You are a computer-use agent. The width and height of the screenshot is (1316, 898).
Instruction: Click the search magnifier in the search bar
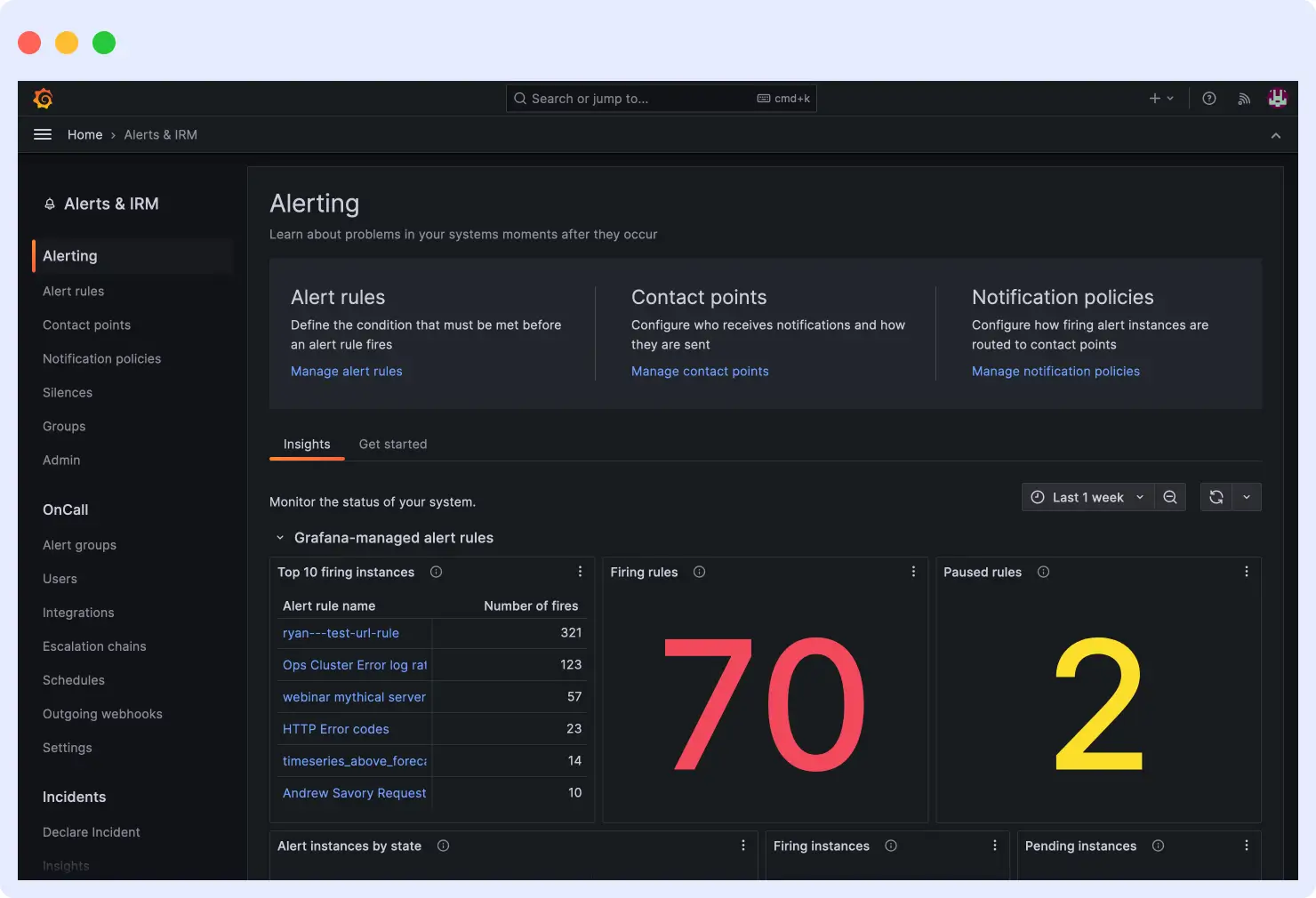(x=520, y=98)
